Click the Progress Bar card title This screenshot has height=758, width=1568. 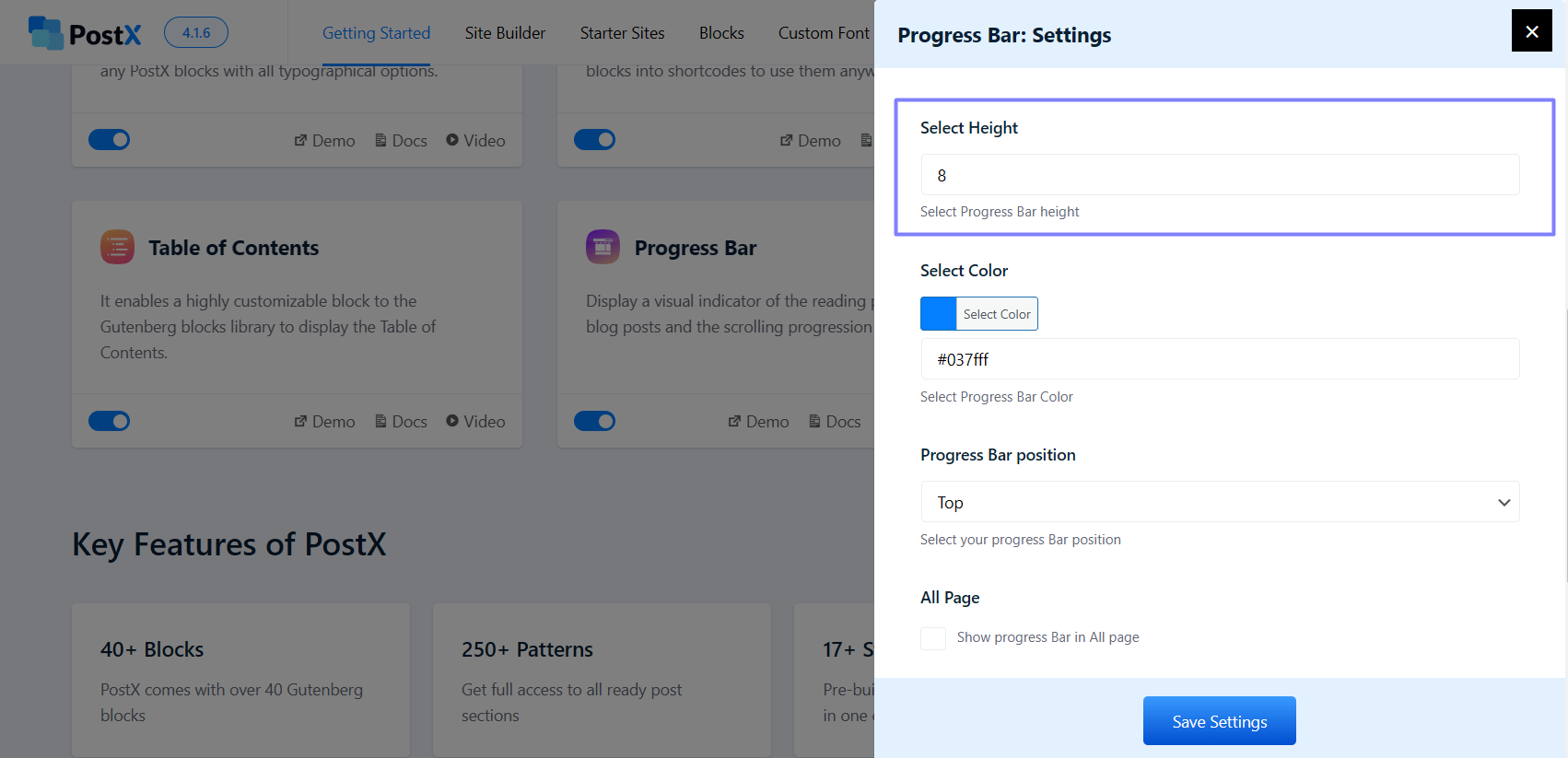[x=696, y=248]
